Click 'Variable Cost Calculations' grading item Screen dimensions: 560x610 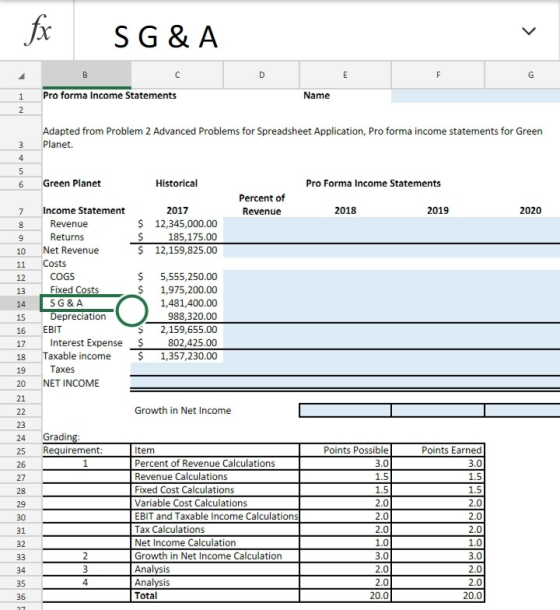tap(191, 503)
